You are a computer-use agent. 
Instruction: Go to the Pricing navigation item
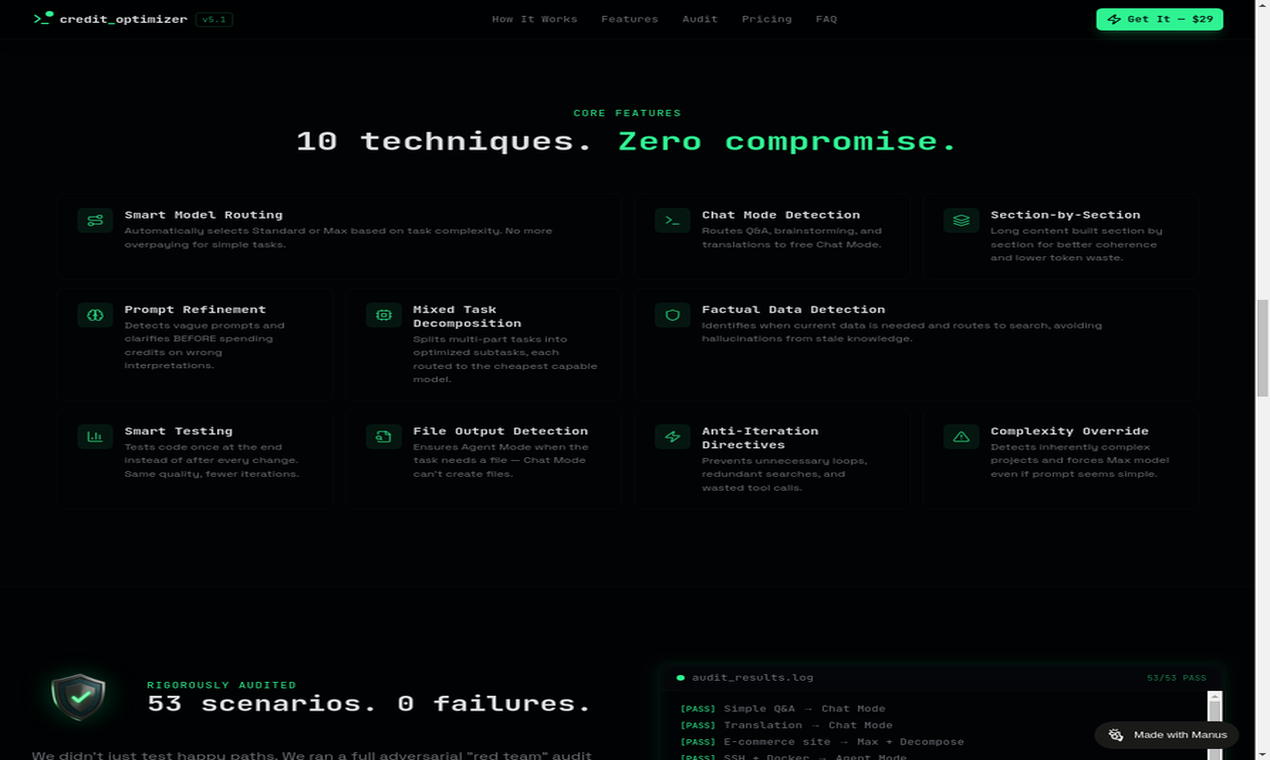click(766, 18)
